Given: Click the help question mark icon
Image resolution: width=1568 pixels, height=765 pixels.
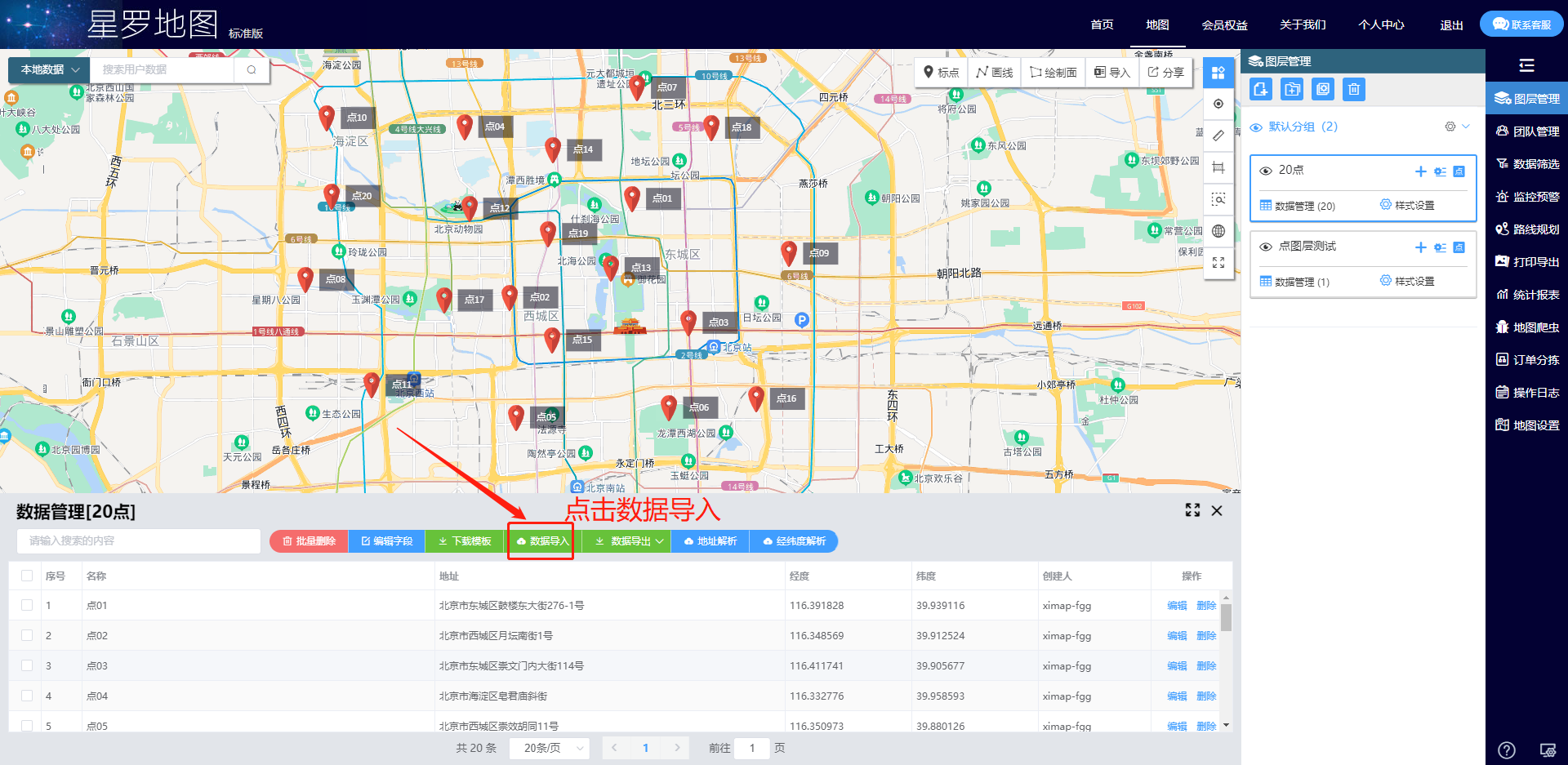Looking at the screenshot, I should pos(1507,749).
